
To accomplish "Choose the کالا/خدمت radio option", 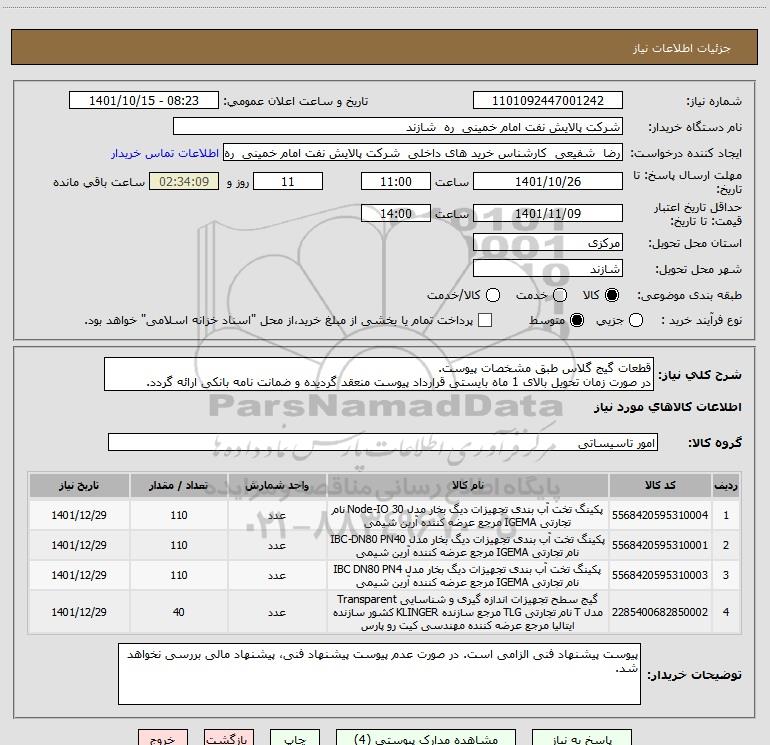I will click(x=479, y=296).
